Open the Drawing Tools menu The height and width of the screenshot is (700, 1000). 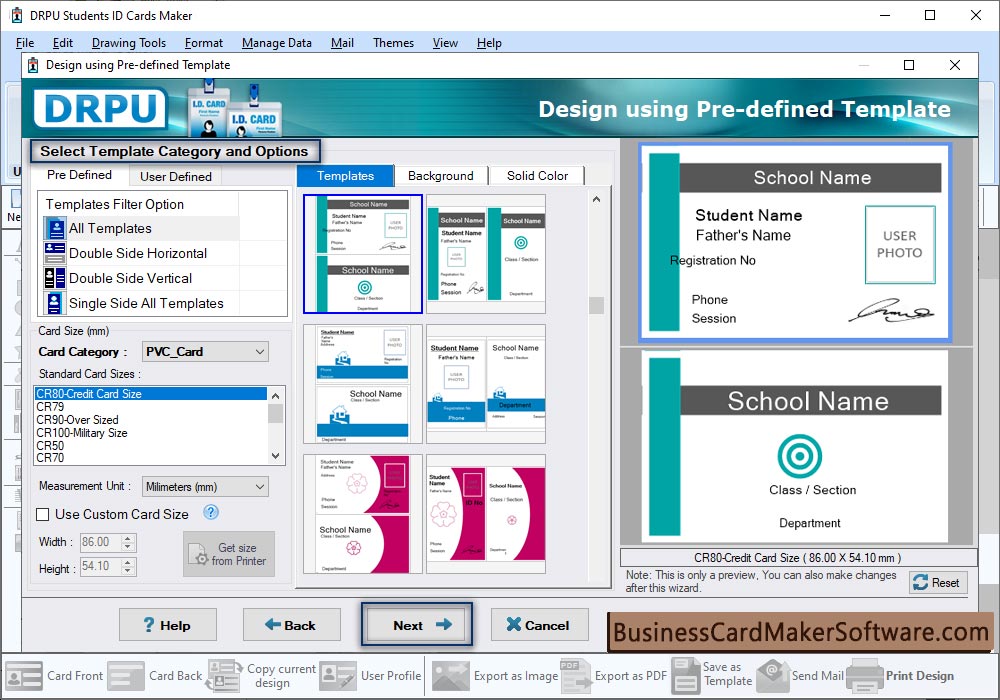click(x=129, y=43)
